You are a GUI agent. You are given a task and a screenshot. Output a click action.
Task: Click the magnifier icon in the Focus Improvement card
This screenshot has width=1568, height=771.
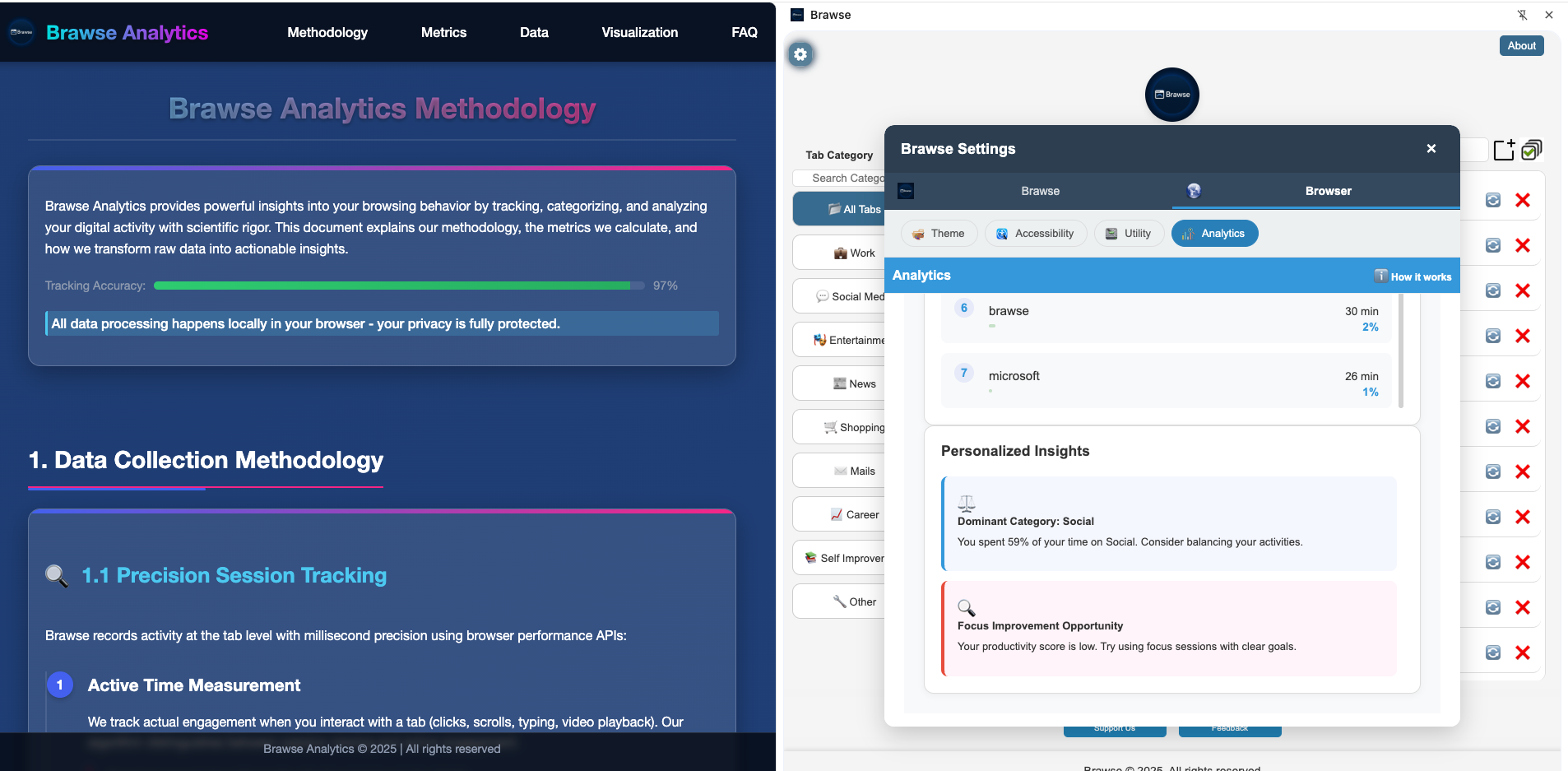(967, 607)
